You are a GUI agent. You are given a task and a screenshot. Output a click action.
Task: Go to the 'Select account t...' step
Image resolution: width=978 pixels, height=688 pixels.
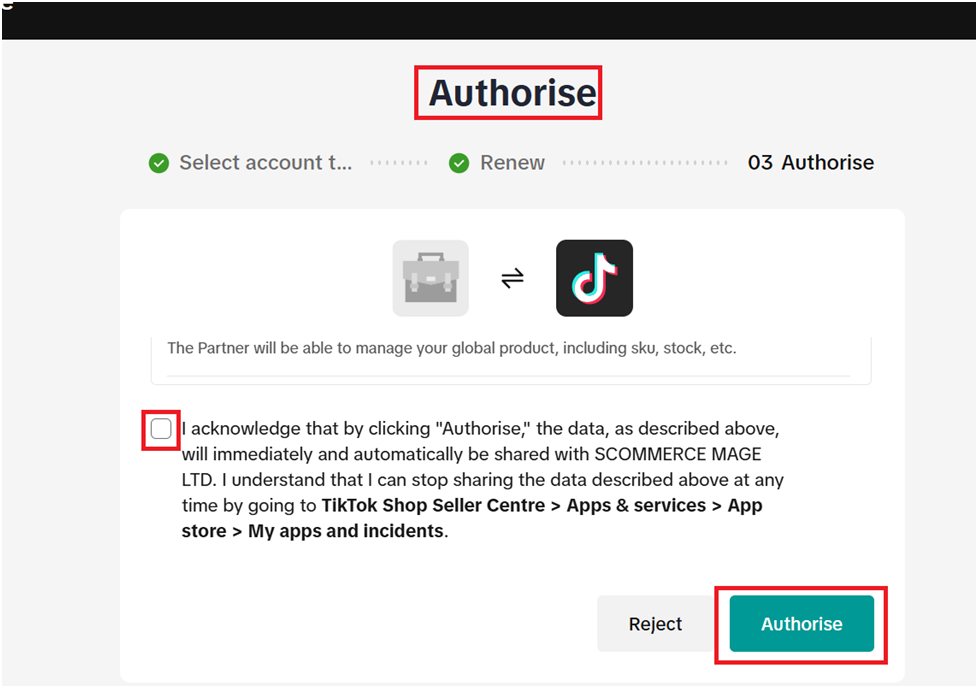point(265,163)
